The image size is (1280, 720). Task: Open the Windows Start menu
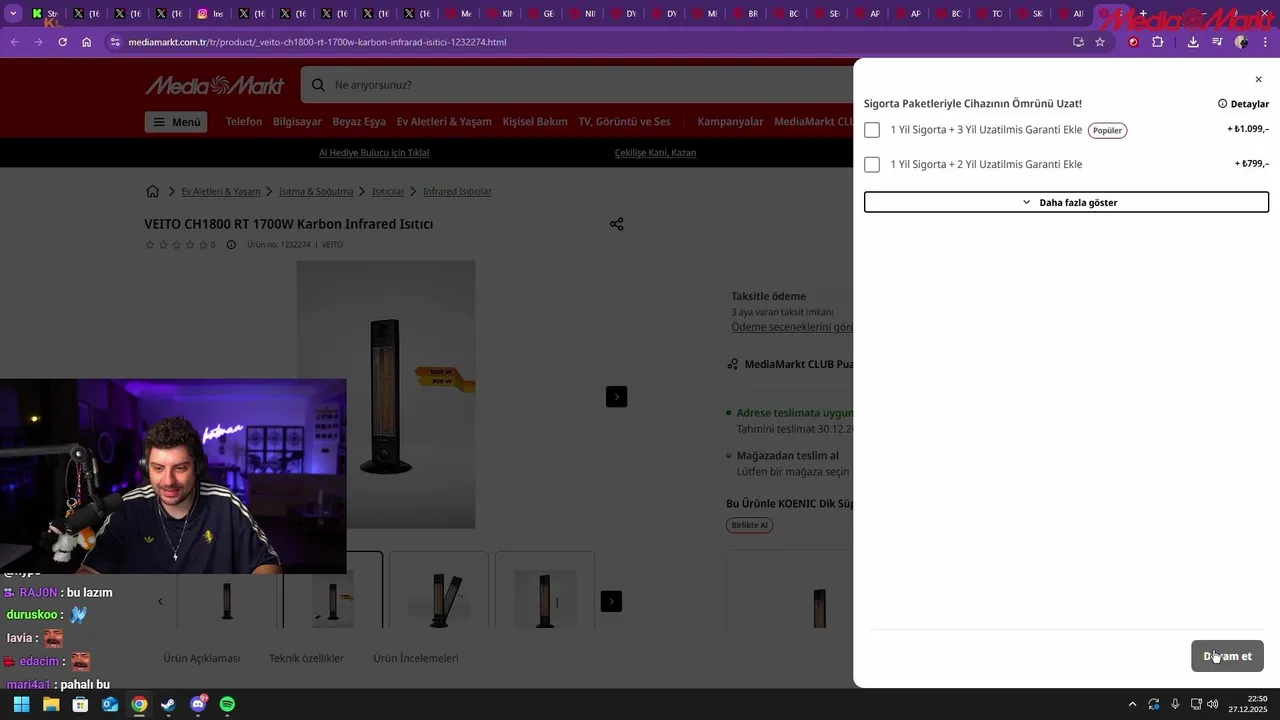point(21,704)
